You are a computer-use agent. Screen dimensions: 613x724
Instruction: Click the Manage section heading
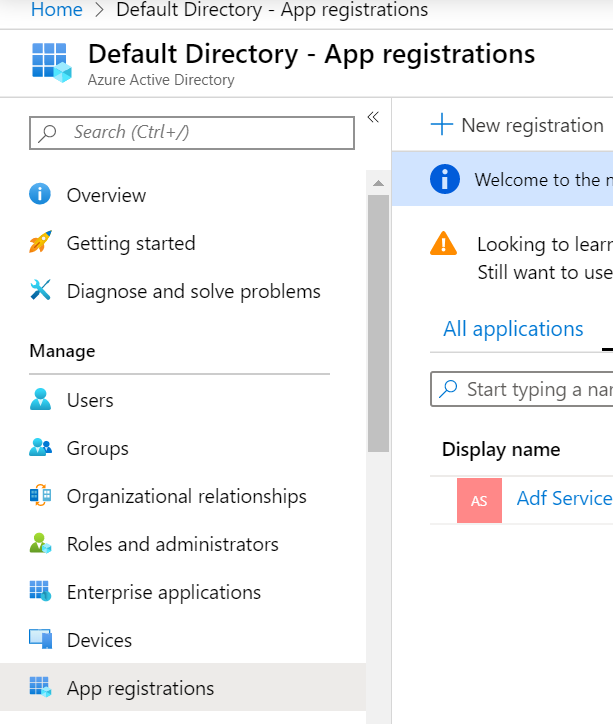click(x=62, y=351)
